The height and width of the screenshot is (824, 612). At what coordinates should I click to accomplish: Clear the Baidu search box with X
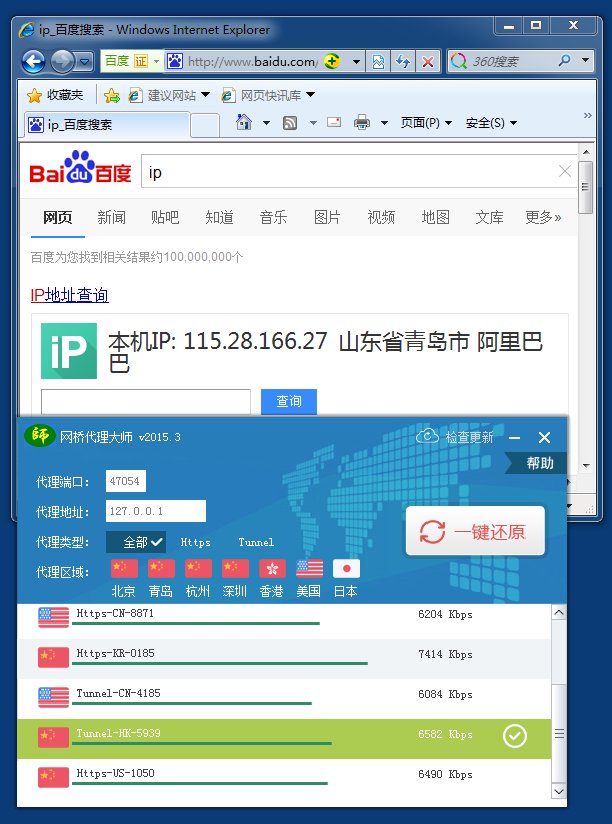[x=565, y=171]
